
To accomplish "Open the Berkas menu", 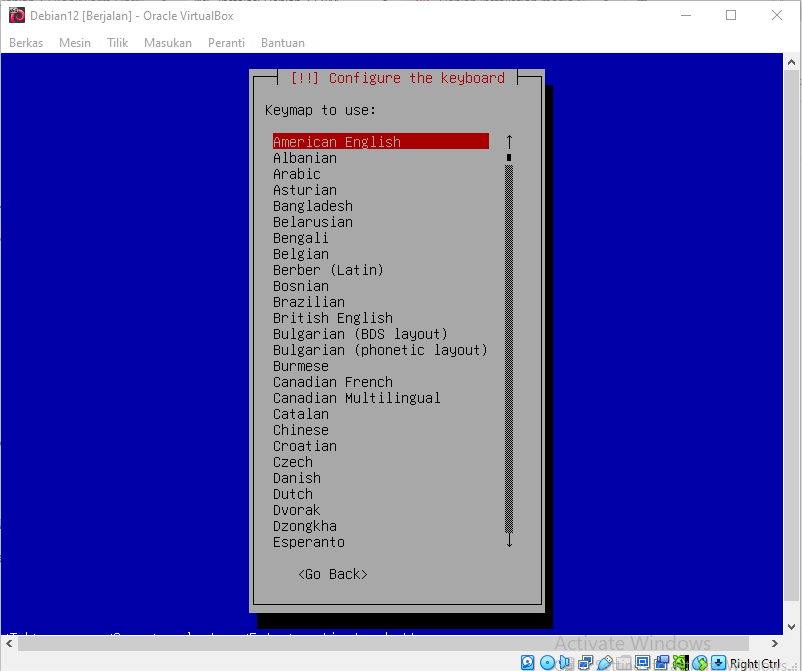I will [26, 43].
